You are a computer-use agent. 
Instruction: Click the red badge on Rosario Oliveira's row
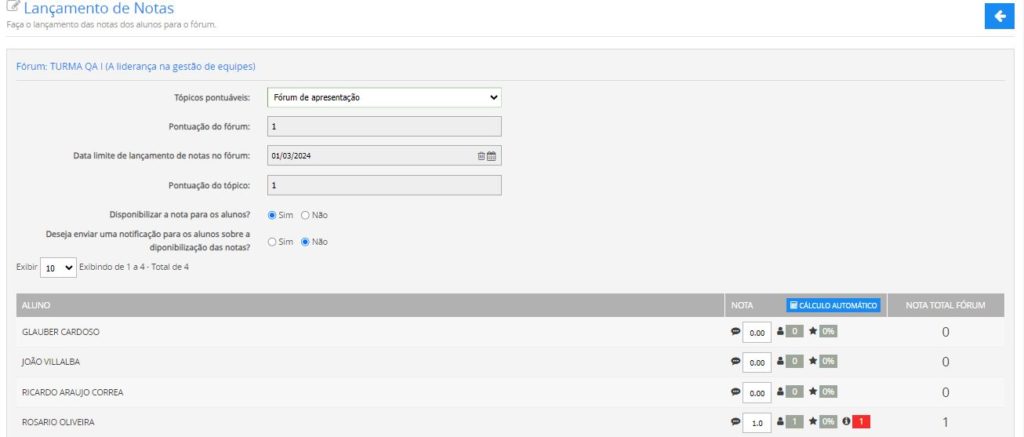pyautogui.click(x=861, y=422)
